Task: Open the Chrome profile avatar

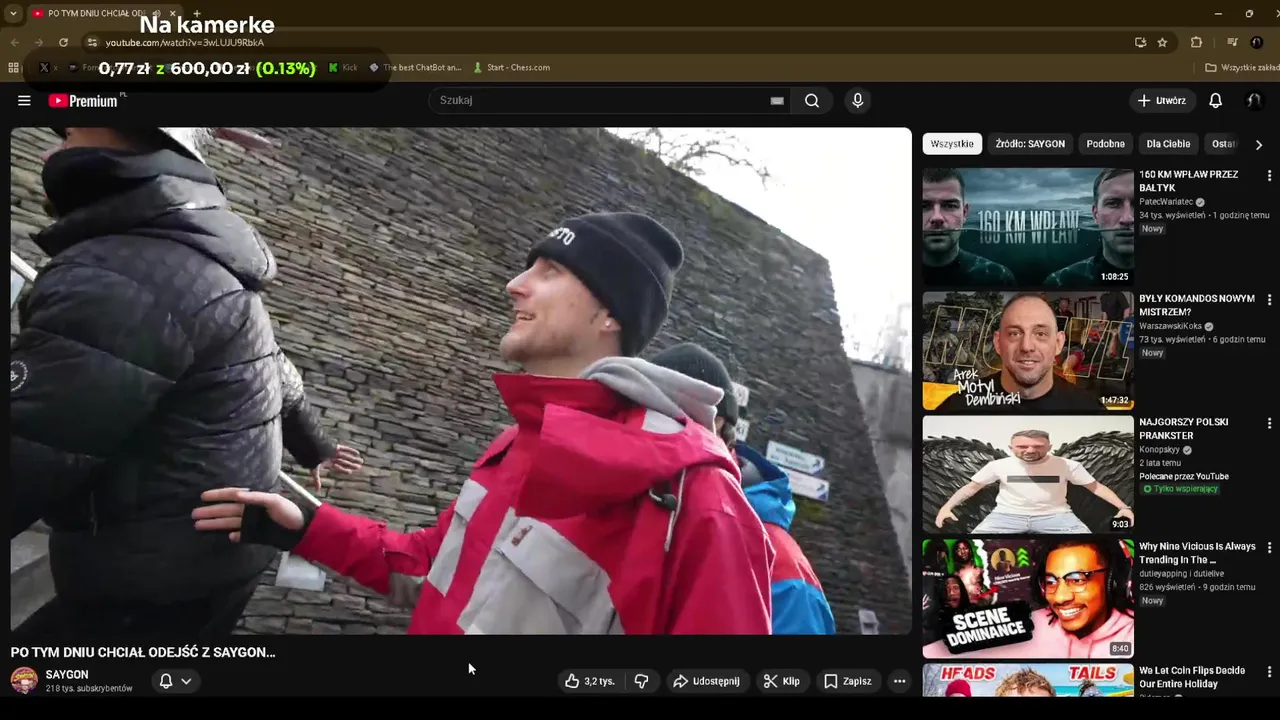Action: [x=1257, y=42]
